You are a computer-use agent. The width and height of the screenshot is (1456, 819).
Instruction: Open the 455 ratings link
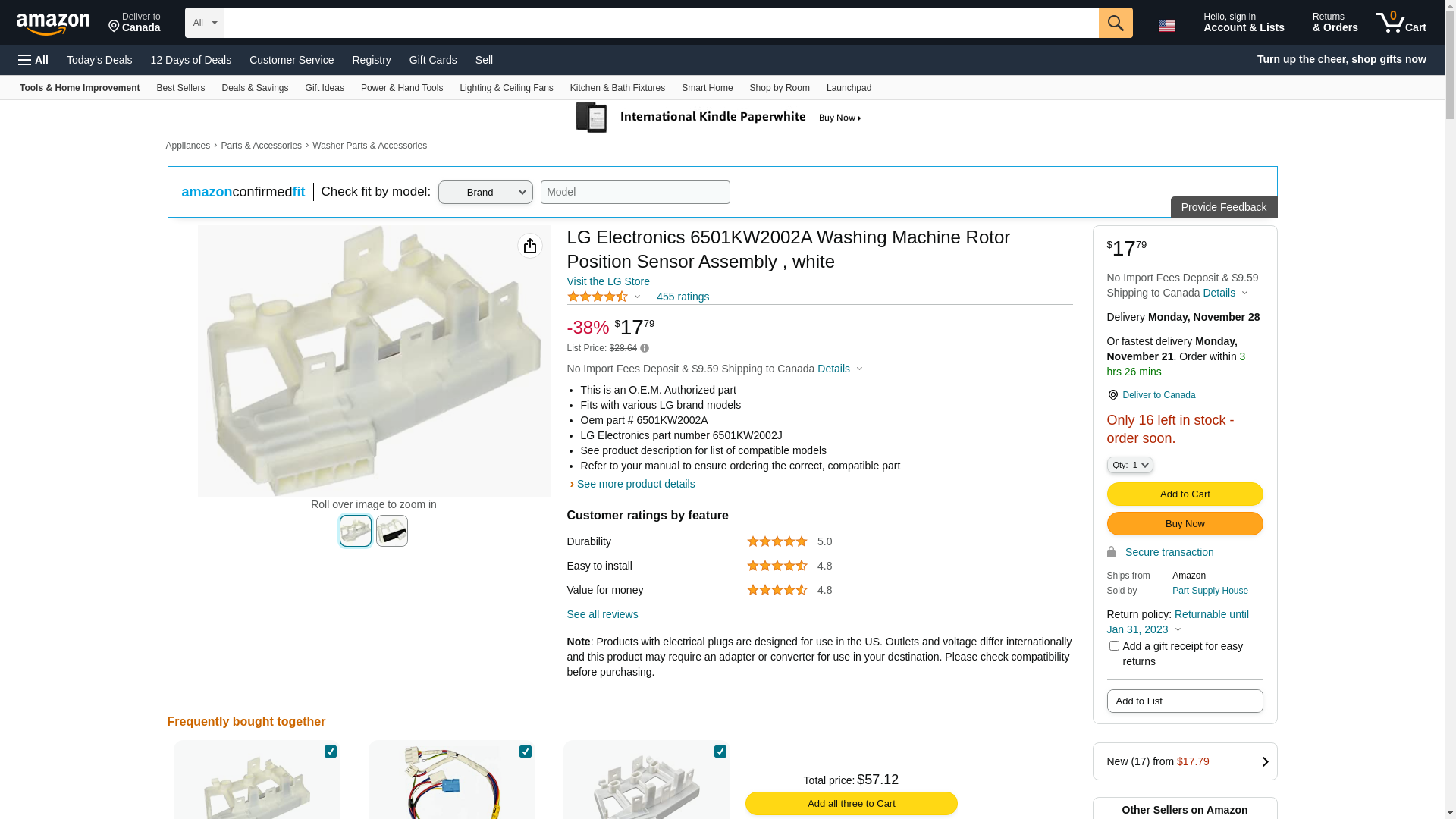(682, 297)
